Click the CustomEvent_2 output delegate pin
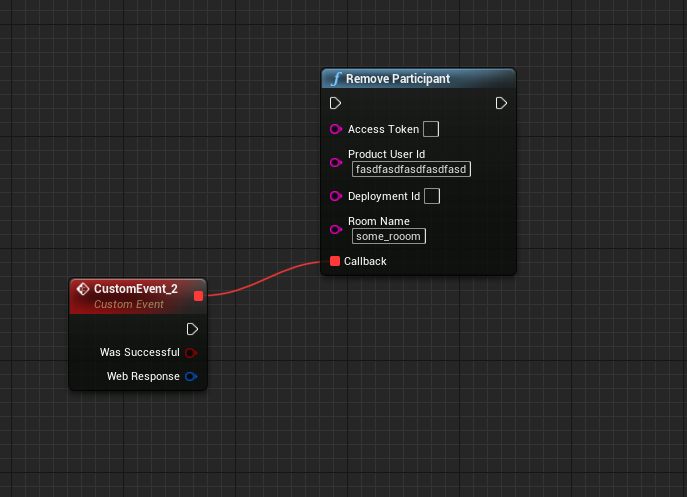The image size is (687, 497). click(198, 295)
